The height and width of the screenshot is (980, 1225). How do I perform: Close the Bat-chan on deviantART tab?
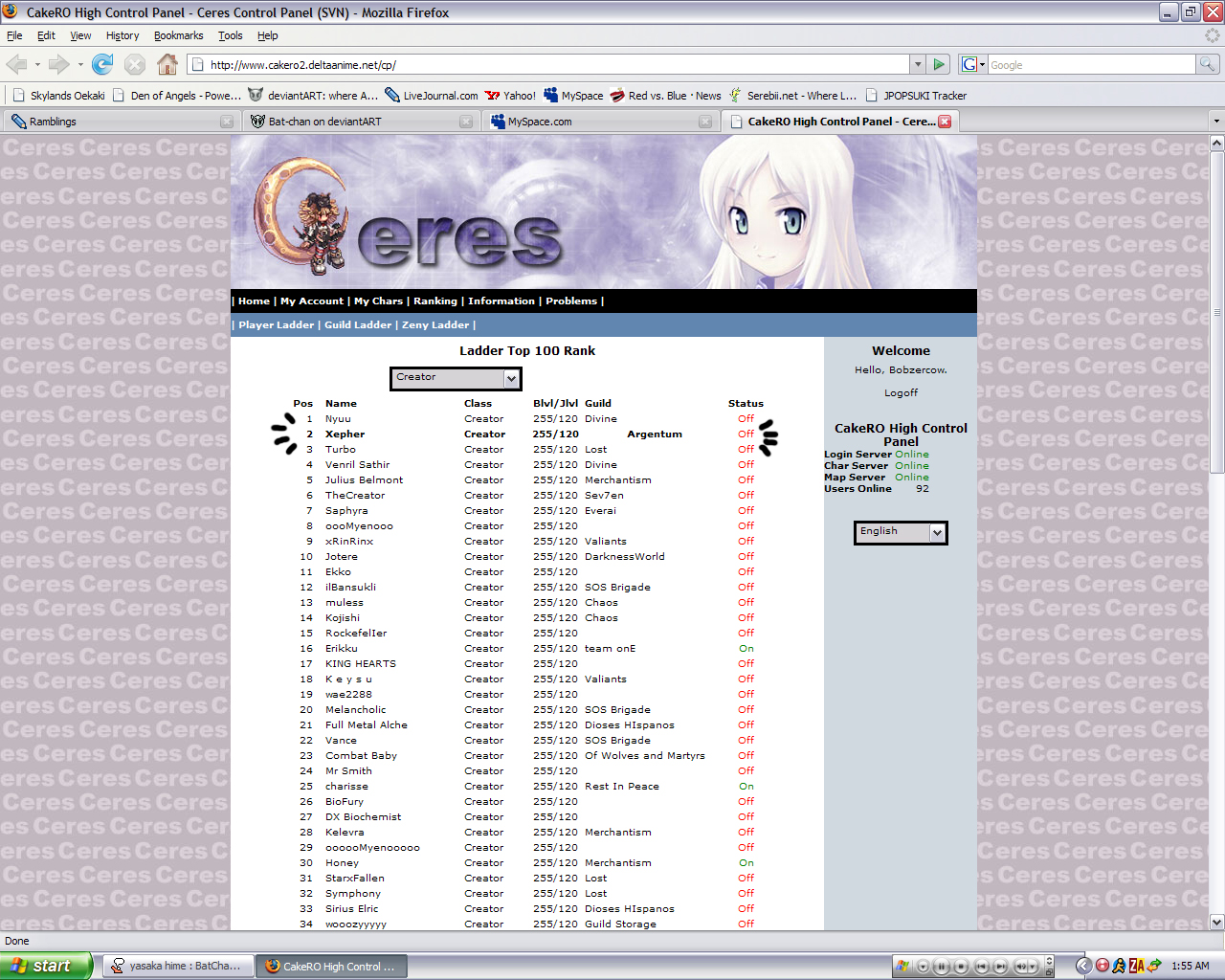tap(466, 122)
